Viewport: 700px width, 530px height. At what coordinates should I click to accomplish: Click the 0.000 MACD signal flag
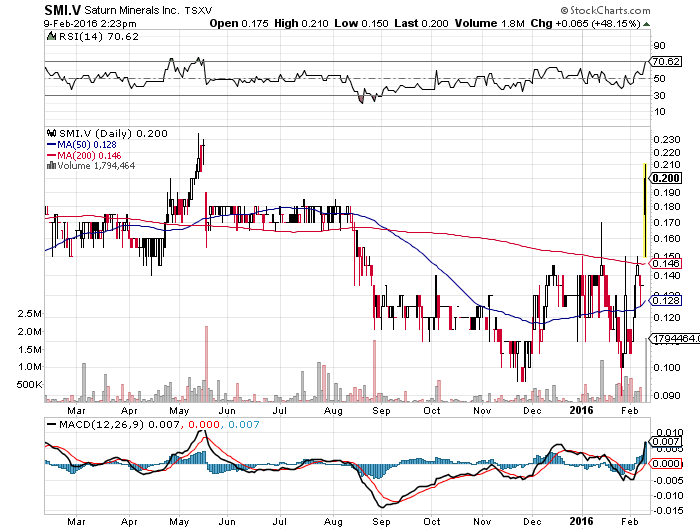pos(666,463)
